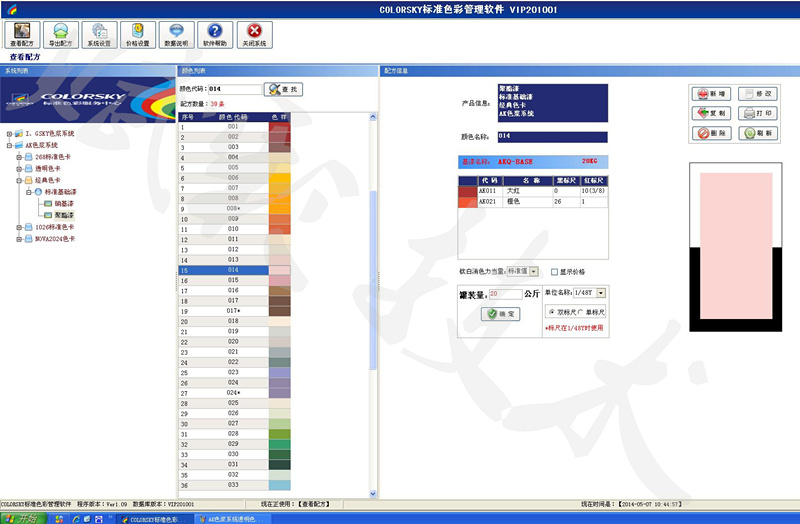Select the 单标尺 radio button

(580, 312)
